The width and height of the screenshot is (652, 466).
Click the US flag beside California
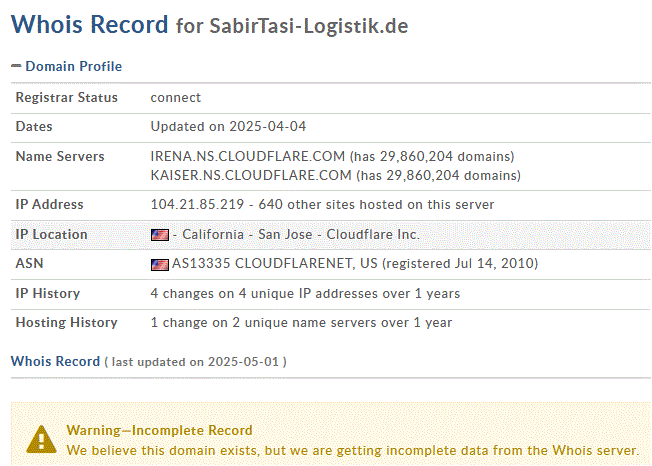pos(159,235)
